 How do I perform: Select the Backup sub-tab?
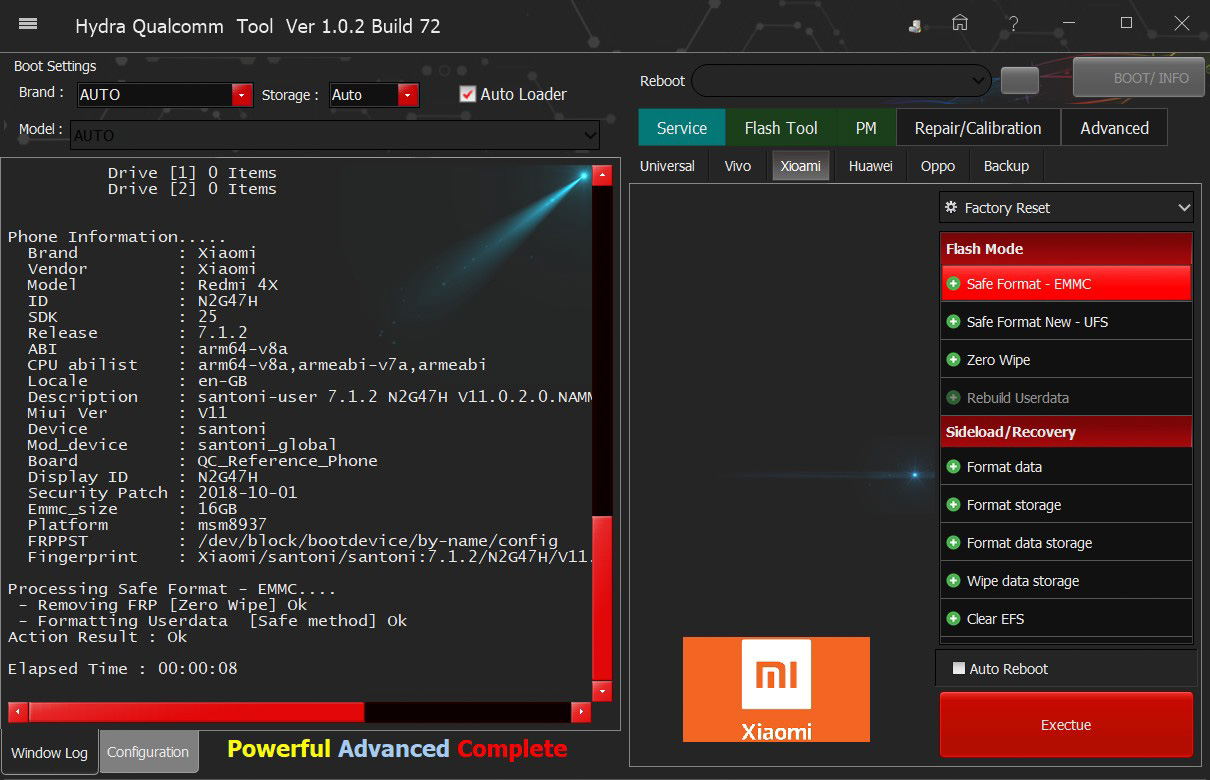tap(1006, 166)
